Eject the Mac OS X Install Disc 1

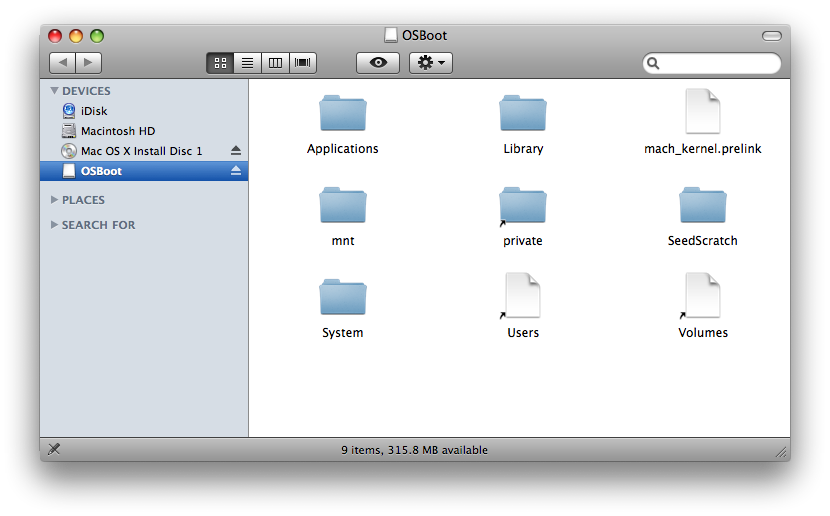(x=236, y=151)
